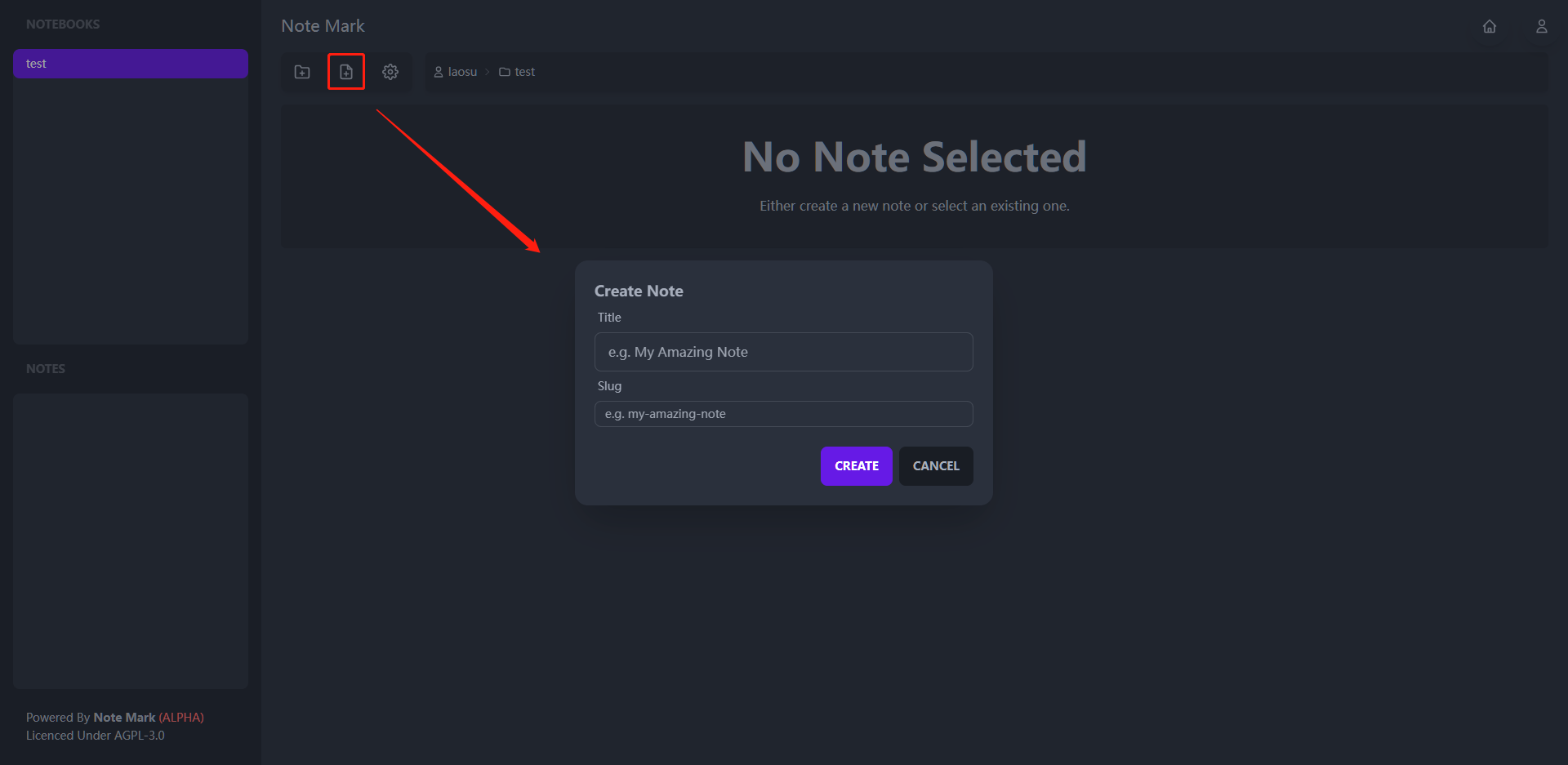Viewport: 1568px width, 765px height.
Task: Click the NOTES section header
Action: [46, 368]
